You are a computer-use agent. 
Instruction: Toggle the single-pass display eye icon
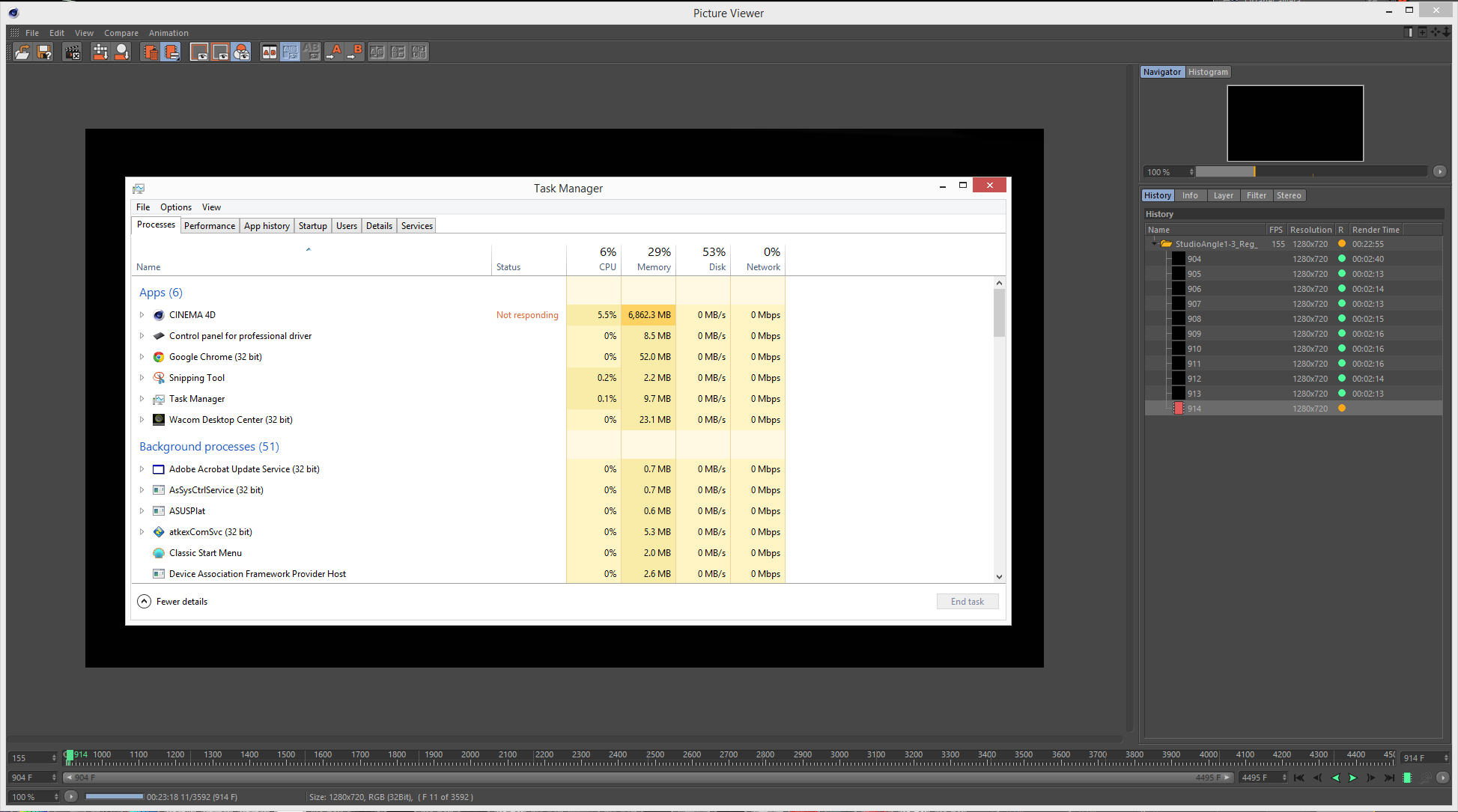[220, 52]
